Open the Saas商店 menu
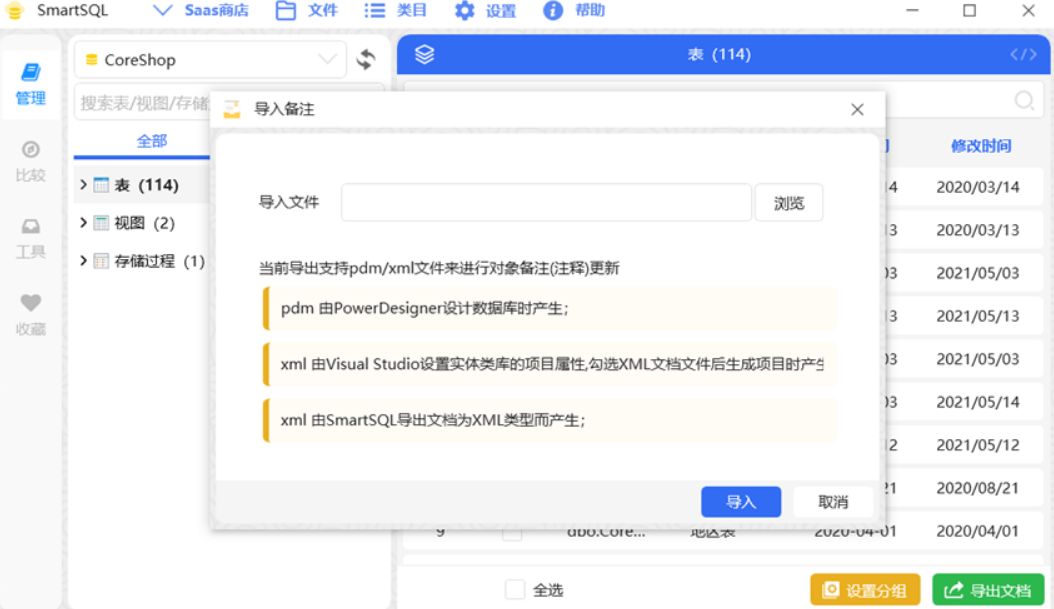Screen dimensions: 1054x609 pyautogui.click(x=201, y=11)
